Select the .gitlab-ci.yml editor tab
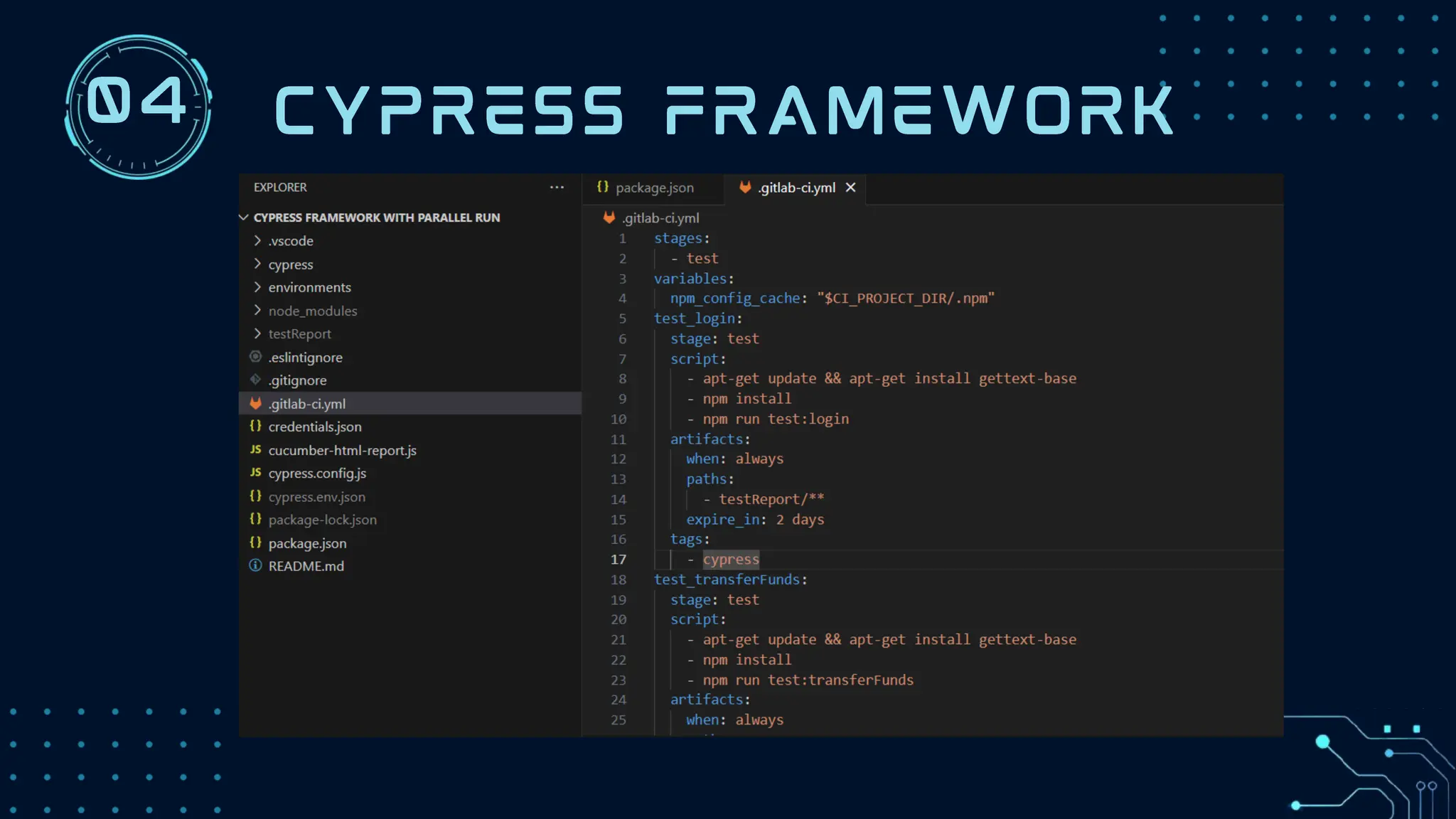 [796, 188]
